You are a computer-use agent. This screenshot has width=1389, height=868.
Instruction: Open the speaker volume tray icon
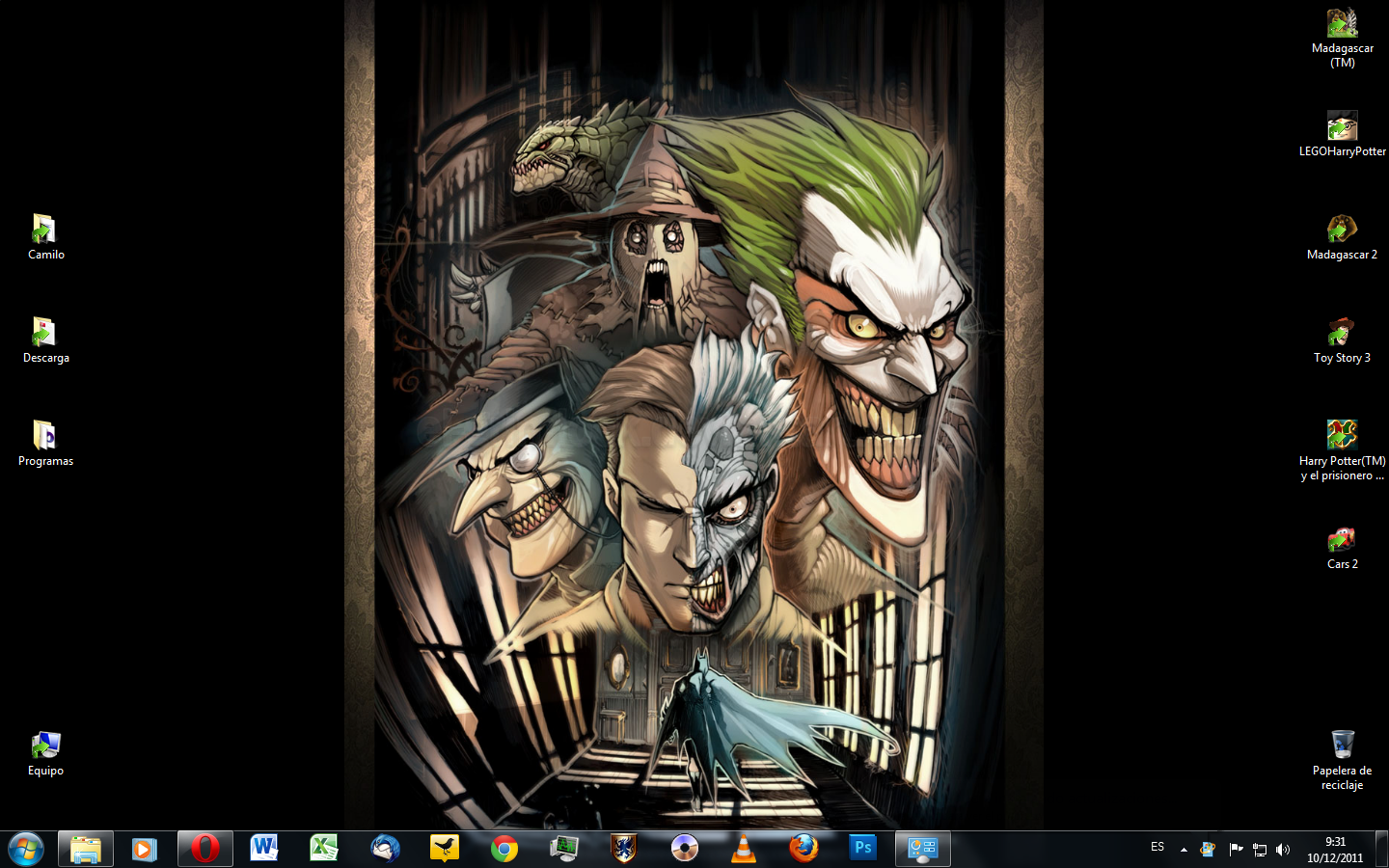click(1283, 850)
